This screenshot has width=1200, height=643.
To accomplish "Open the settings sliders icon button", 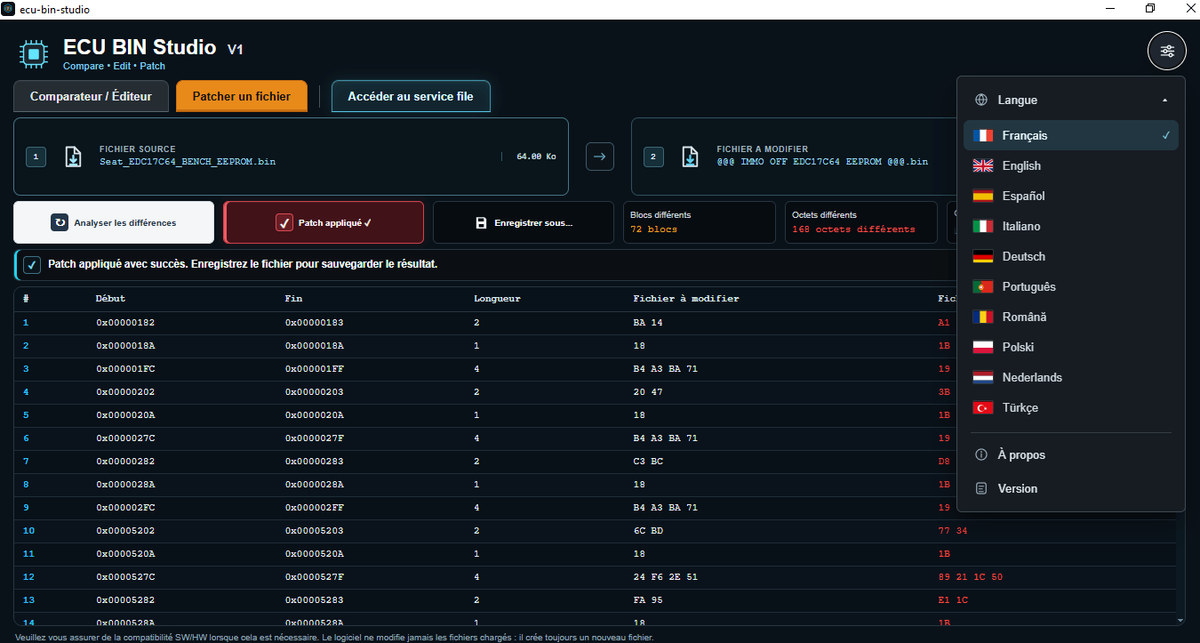I will pyautogui.click(x=1167, y=51).
